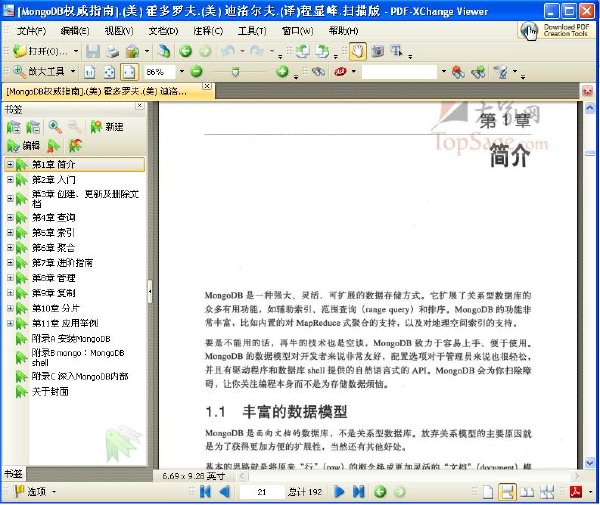Open the 关于封面 bookmark
600x505 pixels.
pyautogui.click(x=50, y=391)
